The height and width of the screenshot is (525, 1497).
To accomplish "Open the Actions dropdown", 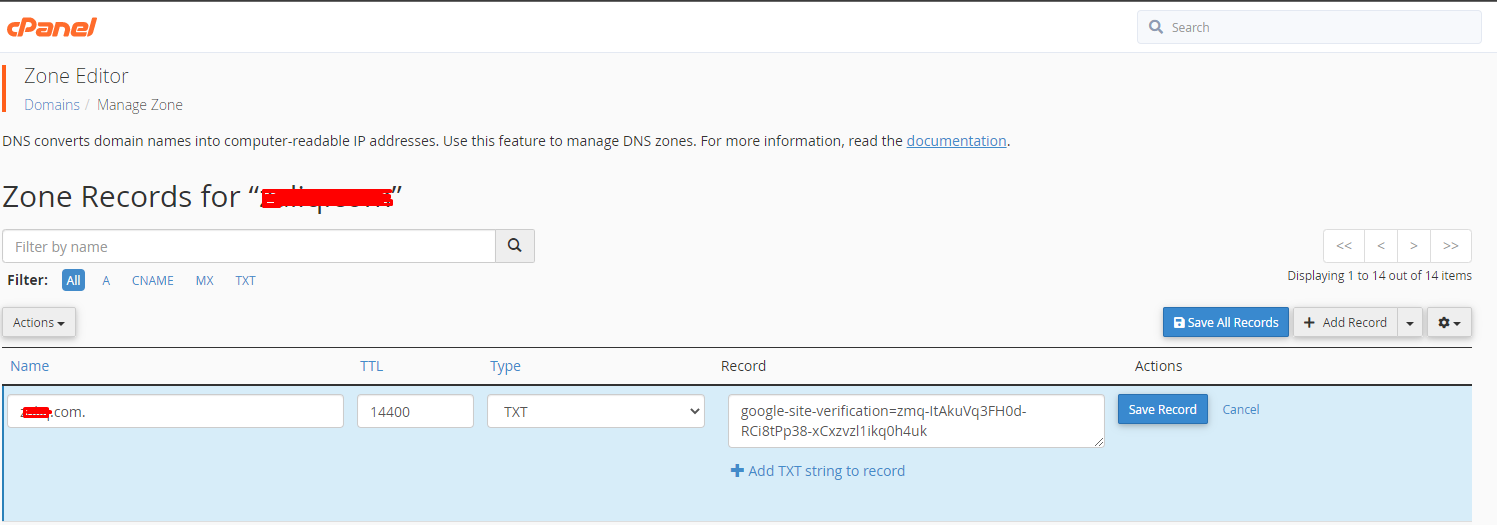I will click(x=39, y=322).
